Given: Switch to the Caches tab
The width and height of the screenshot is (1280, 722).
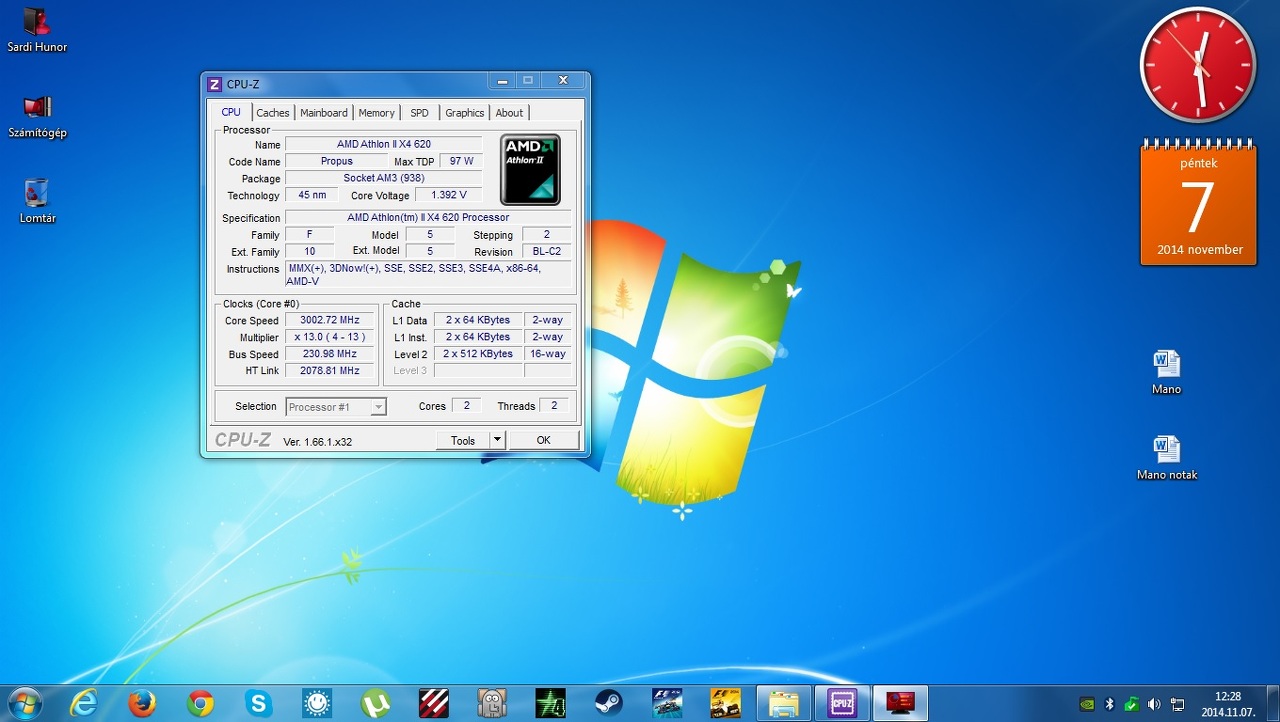Looking at the screenshot, I should [x=273, y=113].
